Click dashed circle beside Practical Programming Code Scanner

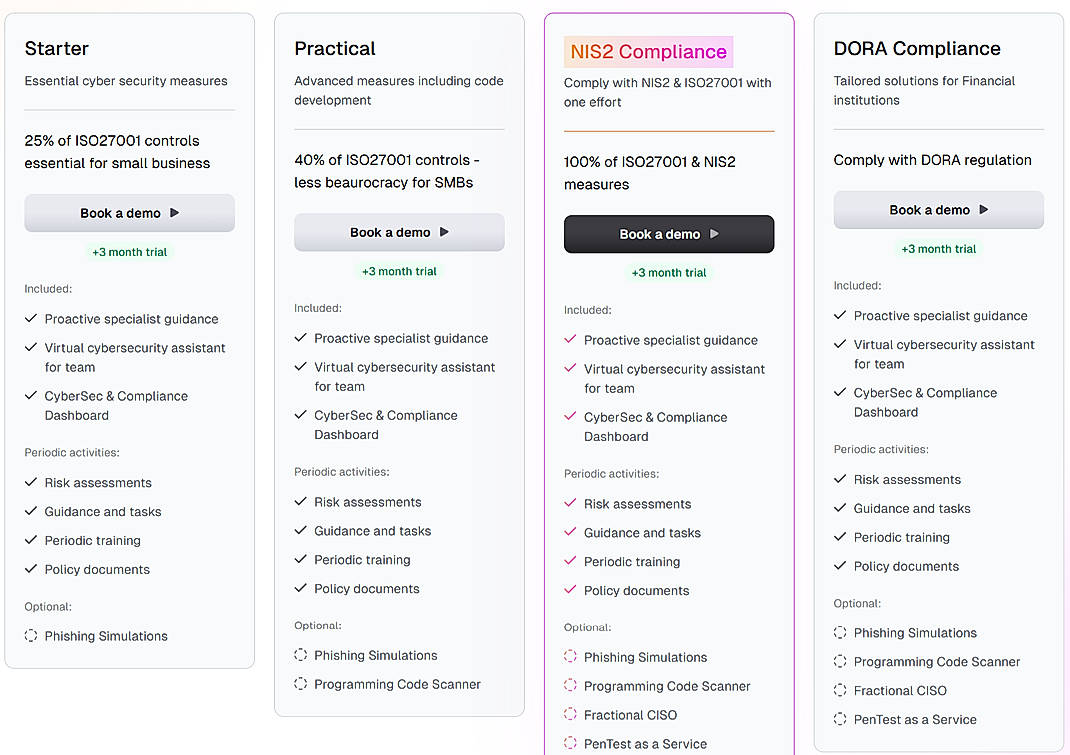tap(301, 684)
